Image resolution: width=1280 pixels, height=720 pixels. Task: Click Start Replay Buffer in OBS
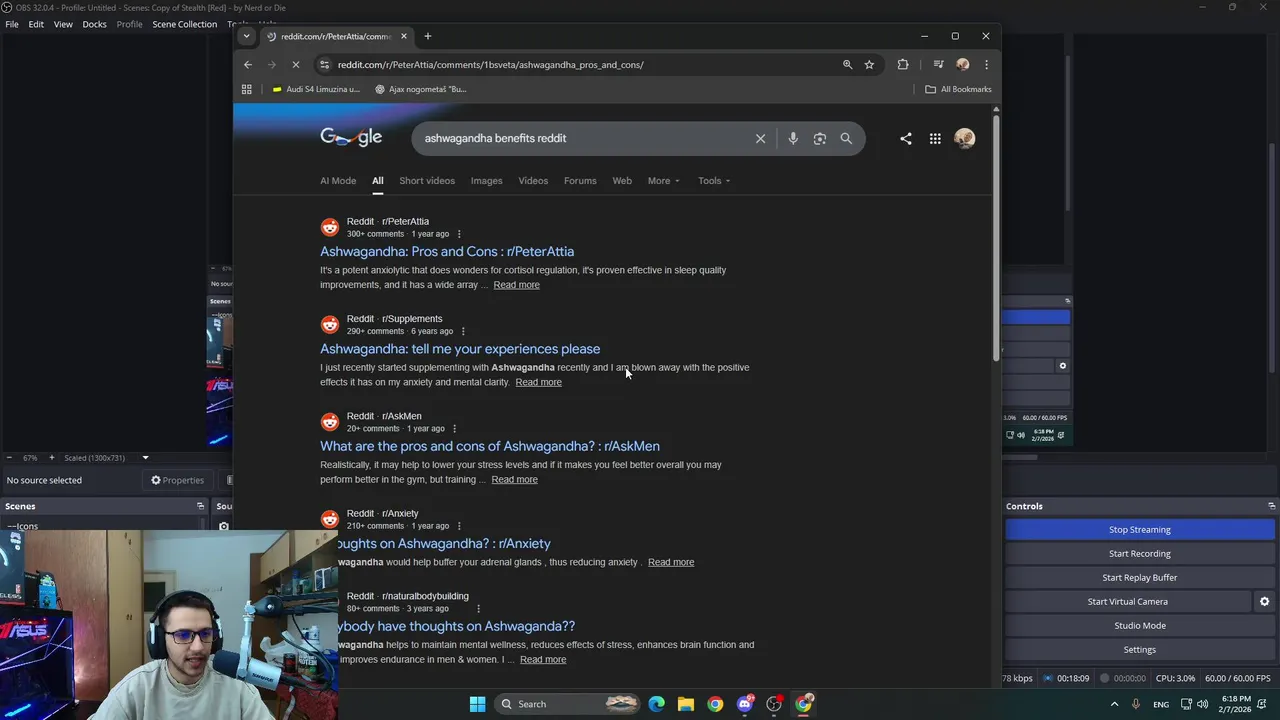tap(1139, 578)
